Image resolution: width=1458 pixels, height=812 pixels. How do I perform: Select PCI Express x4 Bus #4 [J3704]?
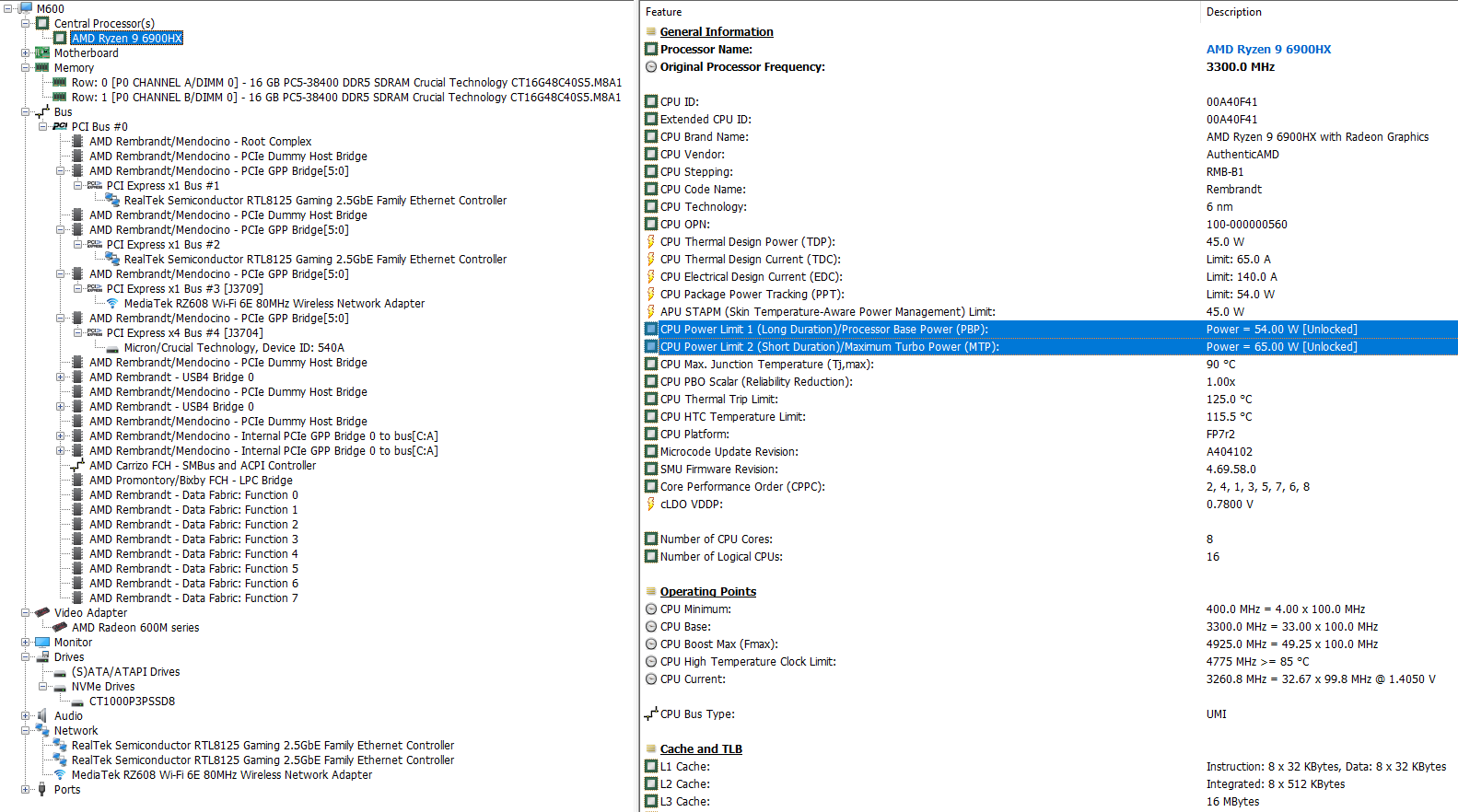[184, 332]
